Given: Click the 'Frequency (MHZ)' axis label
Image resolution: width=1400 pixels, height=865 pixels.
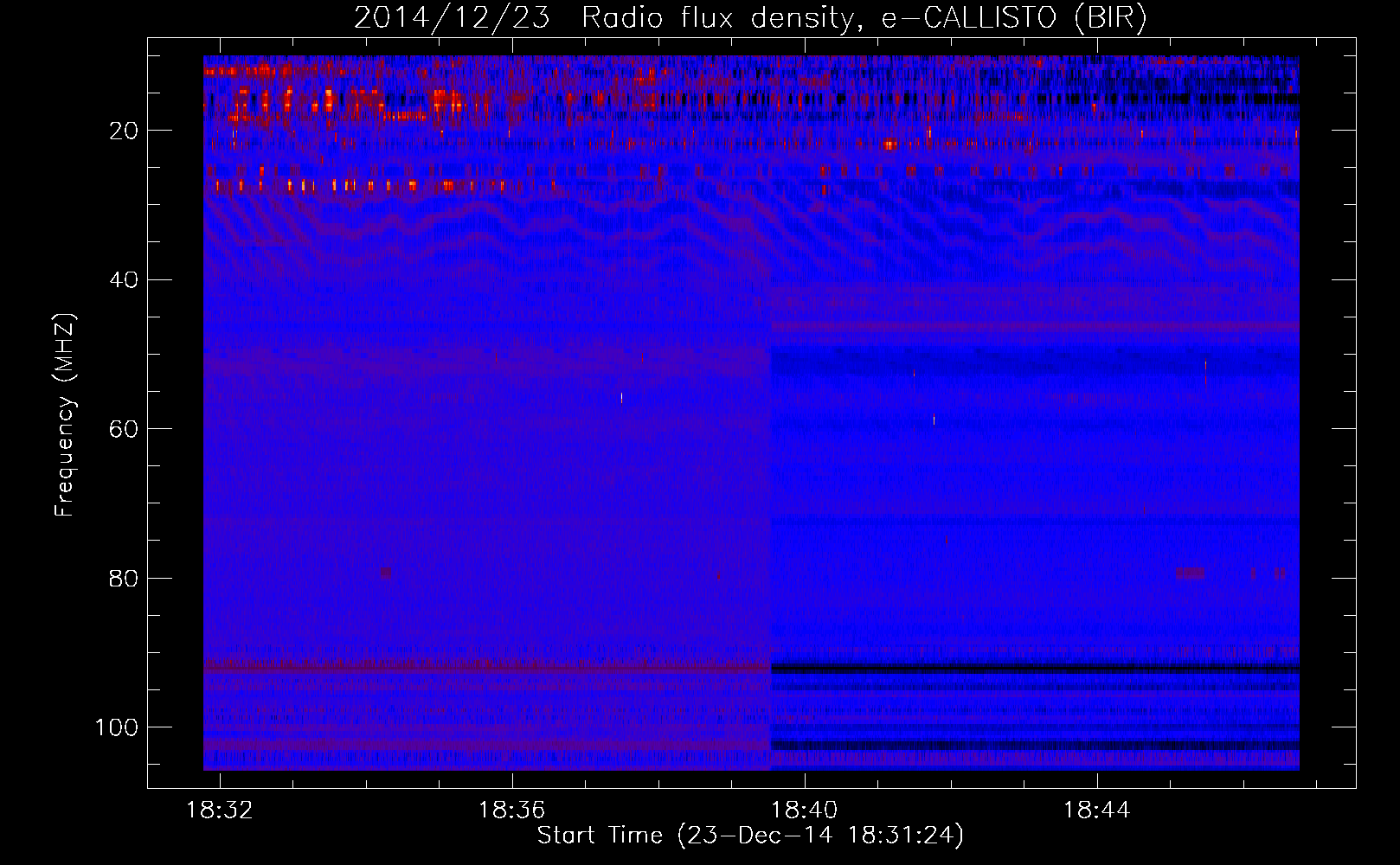Looking at the screenshot, I should click(x=65, y=414).
